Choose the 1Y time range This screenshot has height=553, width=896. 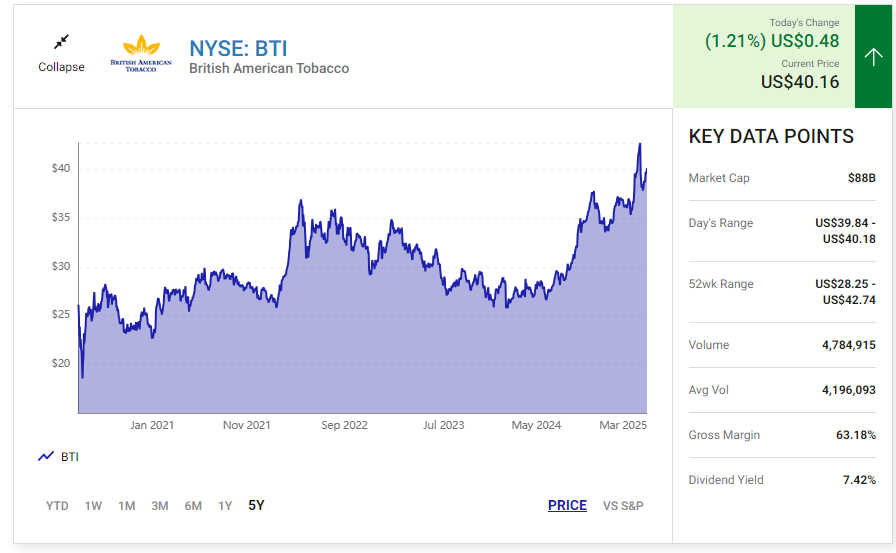click(x=225, y=506)
